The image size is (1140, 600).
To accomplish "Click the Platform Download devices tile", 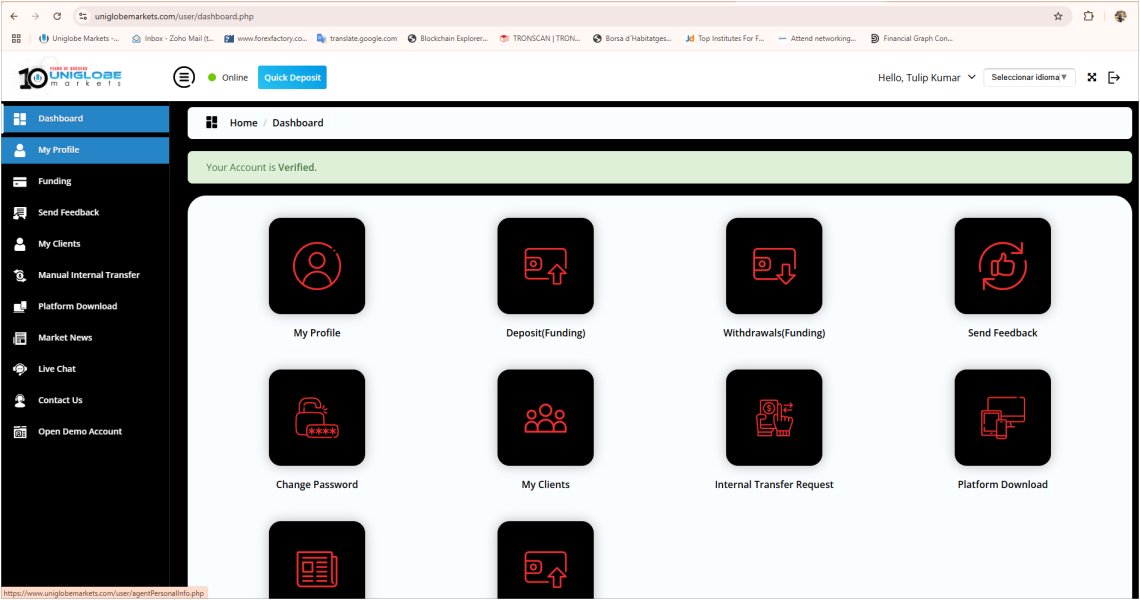I will tap(1002, 418).
